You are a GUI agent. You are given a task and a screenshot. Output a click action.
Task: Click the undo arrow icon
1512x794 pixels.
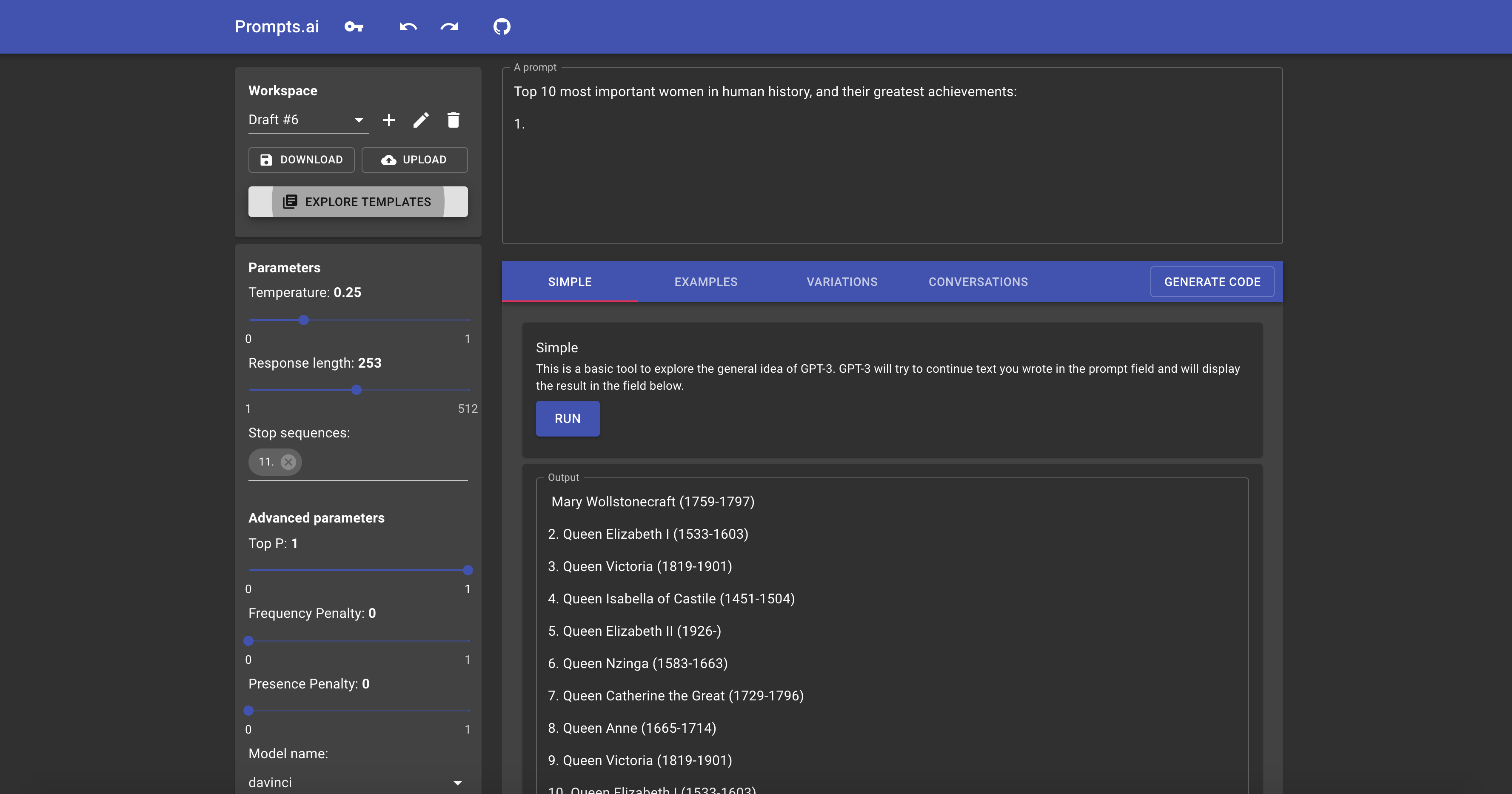408,26
